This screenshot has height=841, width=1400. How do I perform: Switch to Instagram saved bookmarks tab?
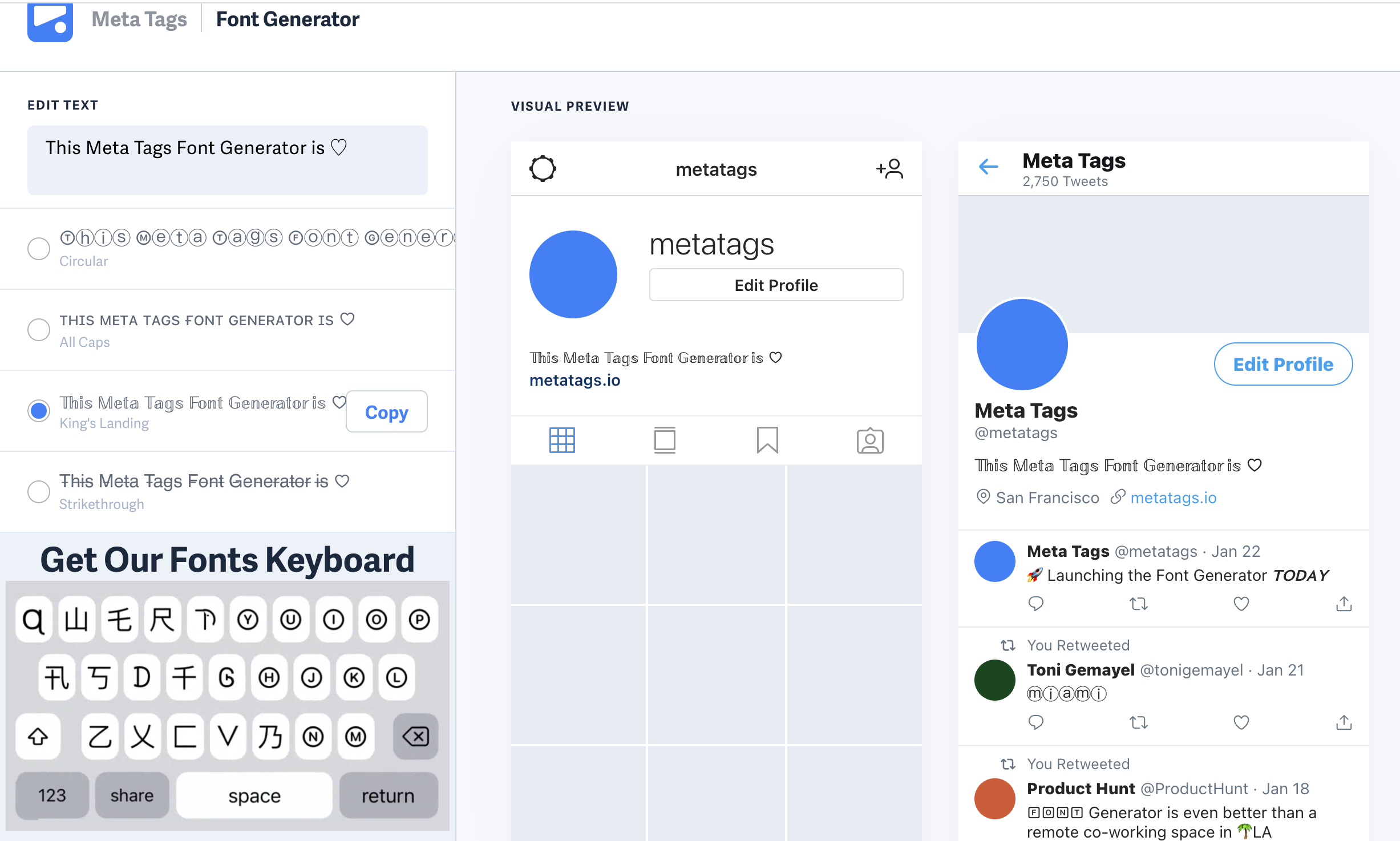click(x=767, y=440)
